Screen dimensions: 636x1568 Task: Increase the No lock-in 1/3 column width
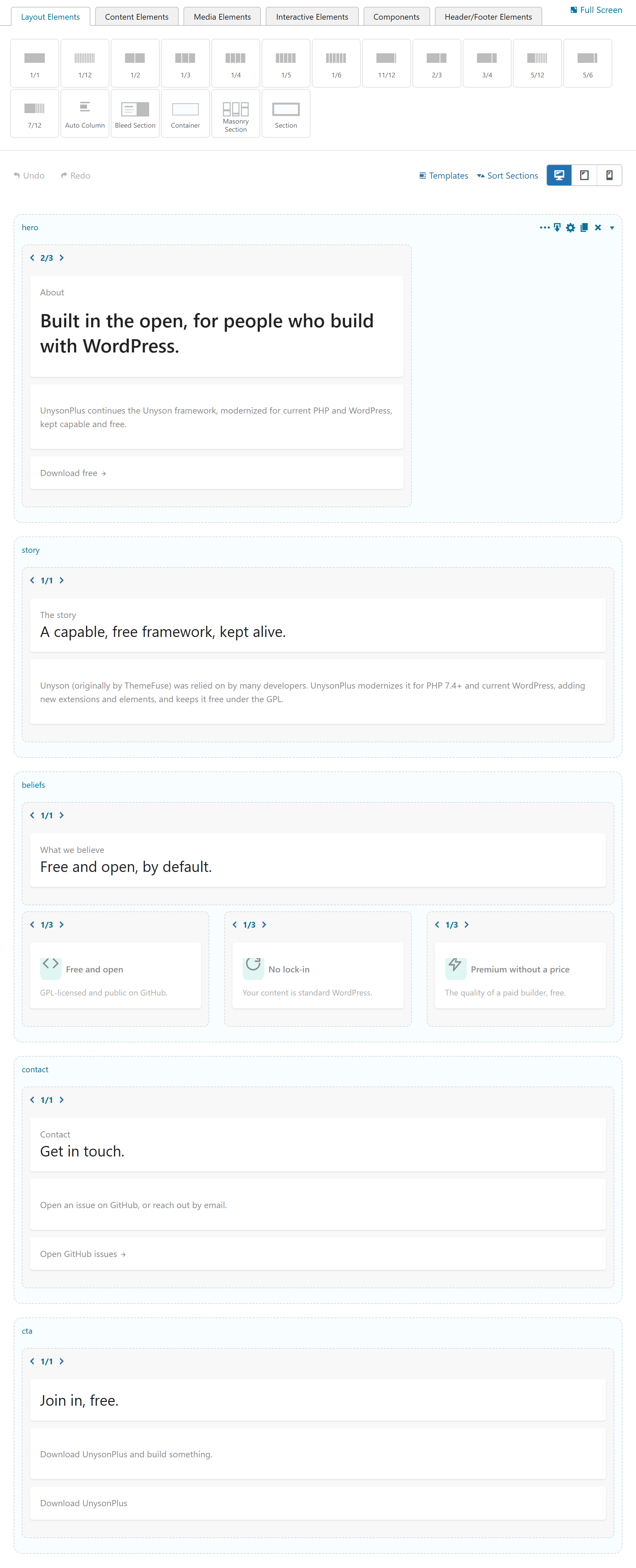[x=264, y=925]
